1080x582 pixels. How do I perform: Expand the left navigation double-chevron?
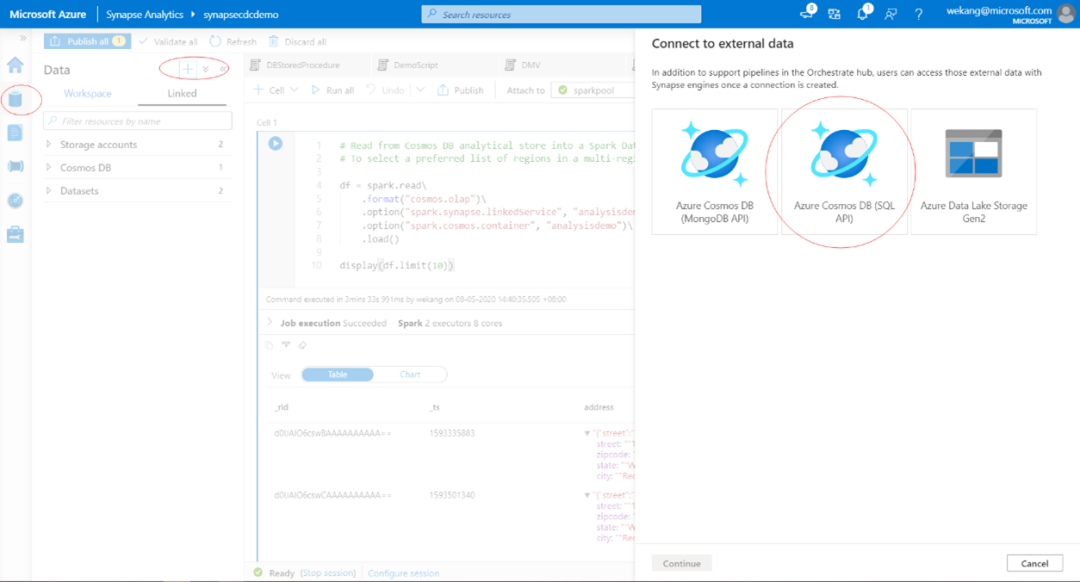pyautogui.click(x=23, y=38)
